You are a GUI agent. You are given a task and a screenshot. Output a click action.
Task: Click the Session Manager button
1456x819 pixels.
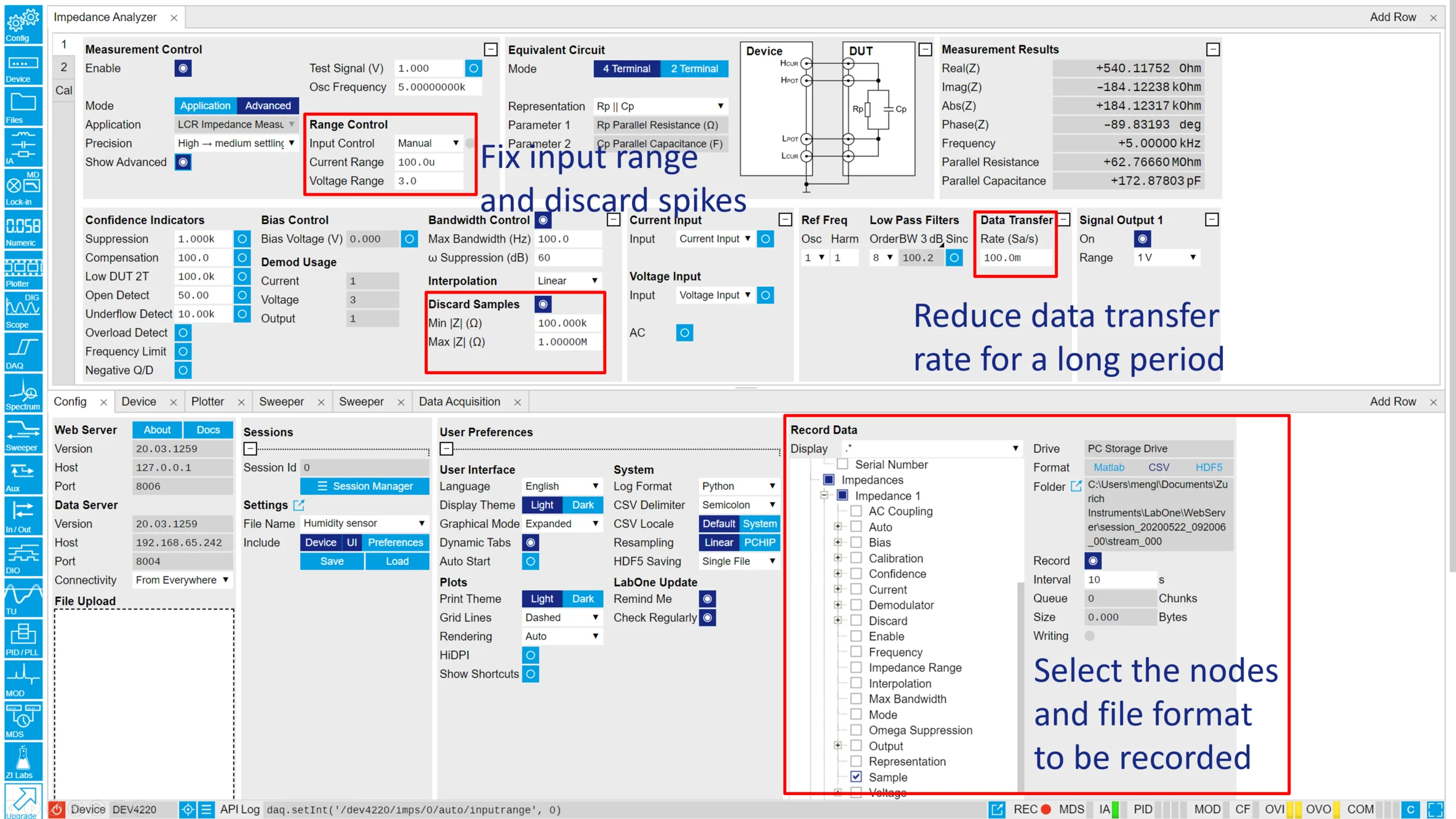tap(365, 486)
